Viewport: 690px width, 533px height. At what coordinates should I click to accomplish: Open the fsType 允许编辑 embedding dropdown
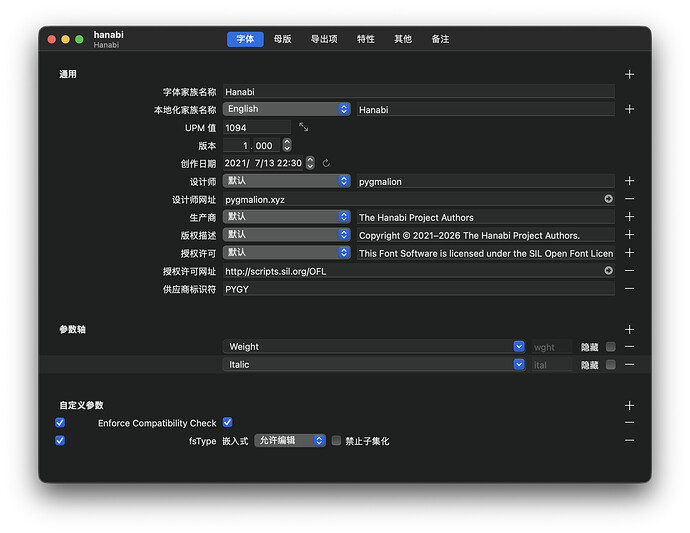pos(290,441)
